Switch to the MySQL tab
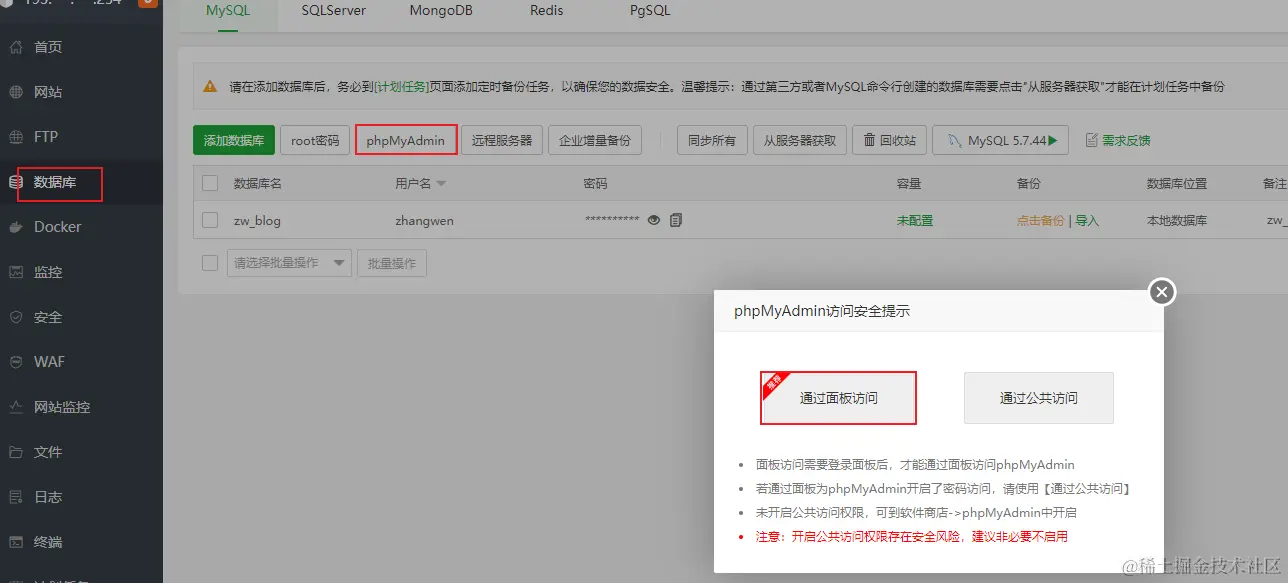Screen dimensions: 1288x583 click(x=228, y=12)
